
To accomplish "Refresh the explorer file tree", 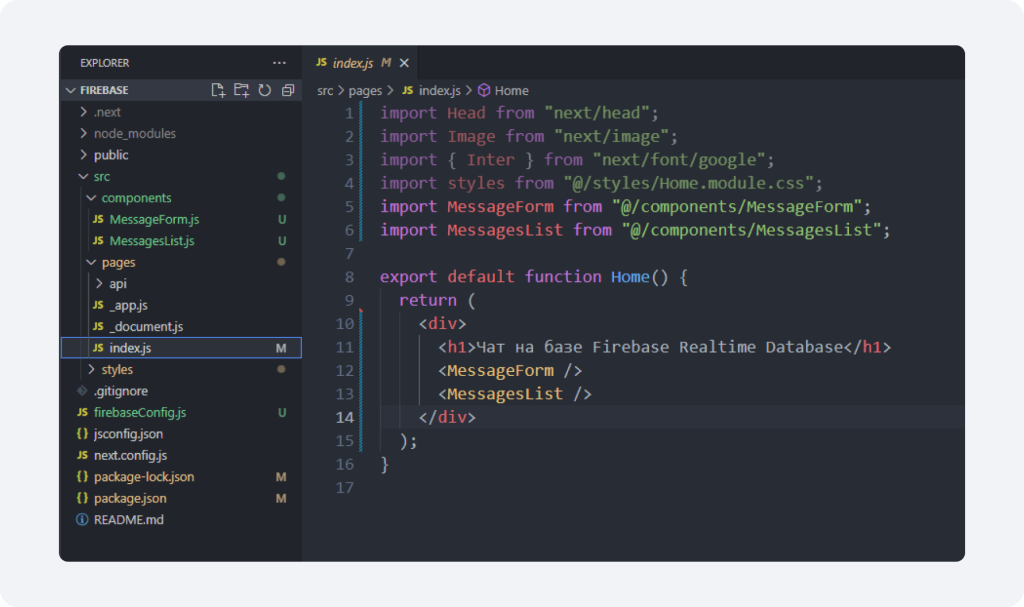I will tap(264, 90).
